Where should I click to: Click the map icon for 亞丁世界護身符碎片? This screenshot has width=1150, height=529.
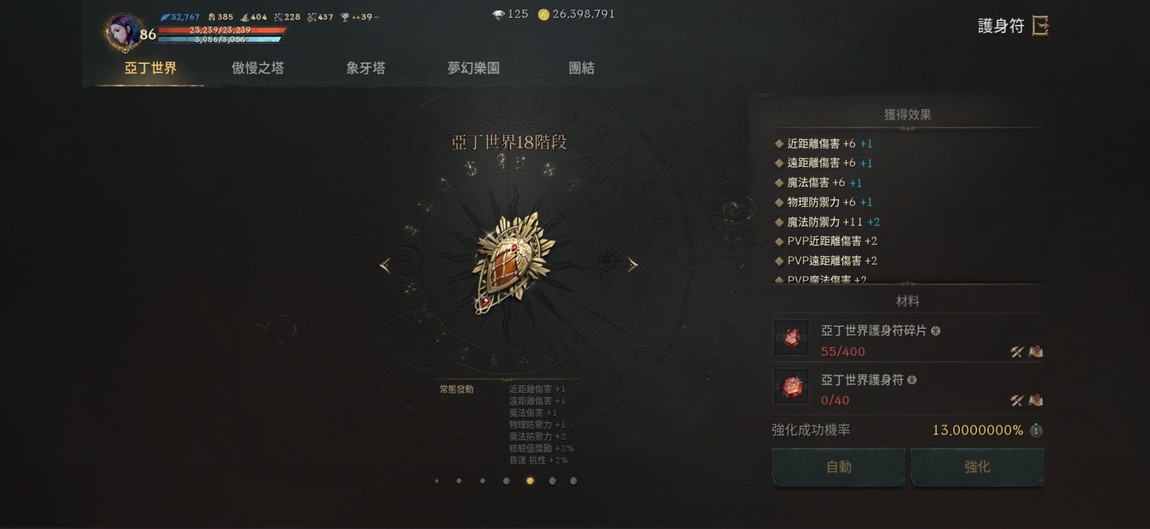point(1036,351)
